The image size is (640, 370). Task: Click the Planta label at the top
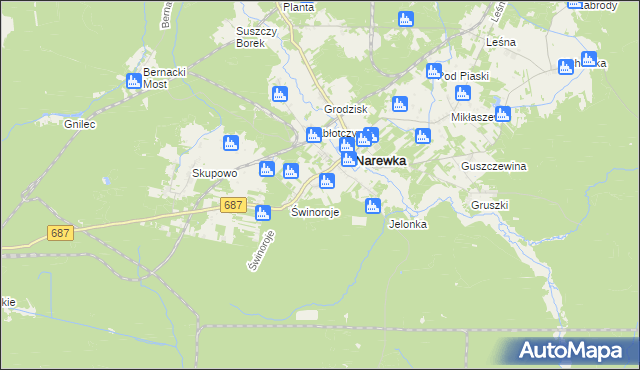(298, 7)
